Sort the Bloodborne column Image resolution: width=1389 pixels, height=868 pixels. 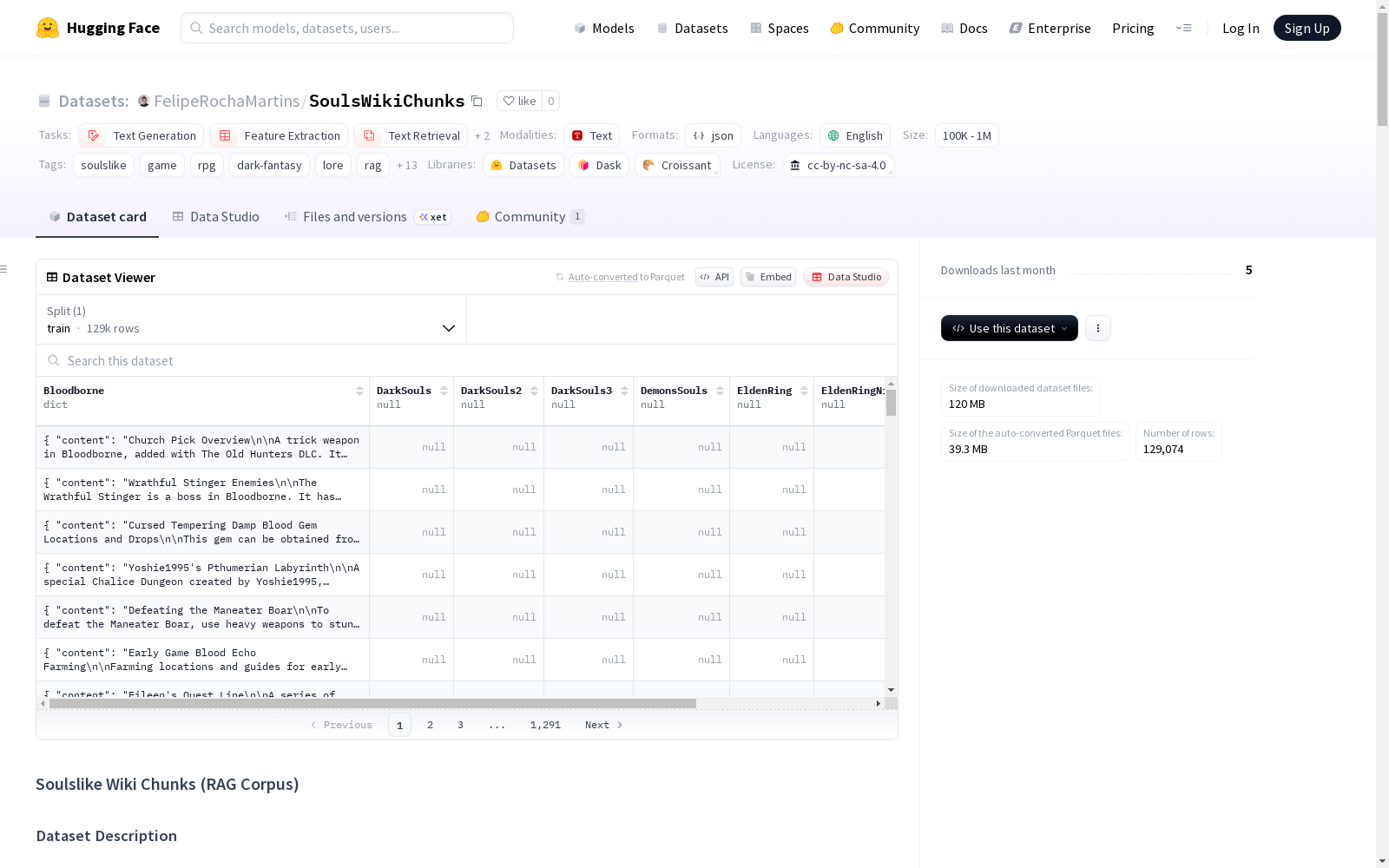coord(359,391)
